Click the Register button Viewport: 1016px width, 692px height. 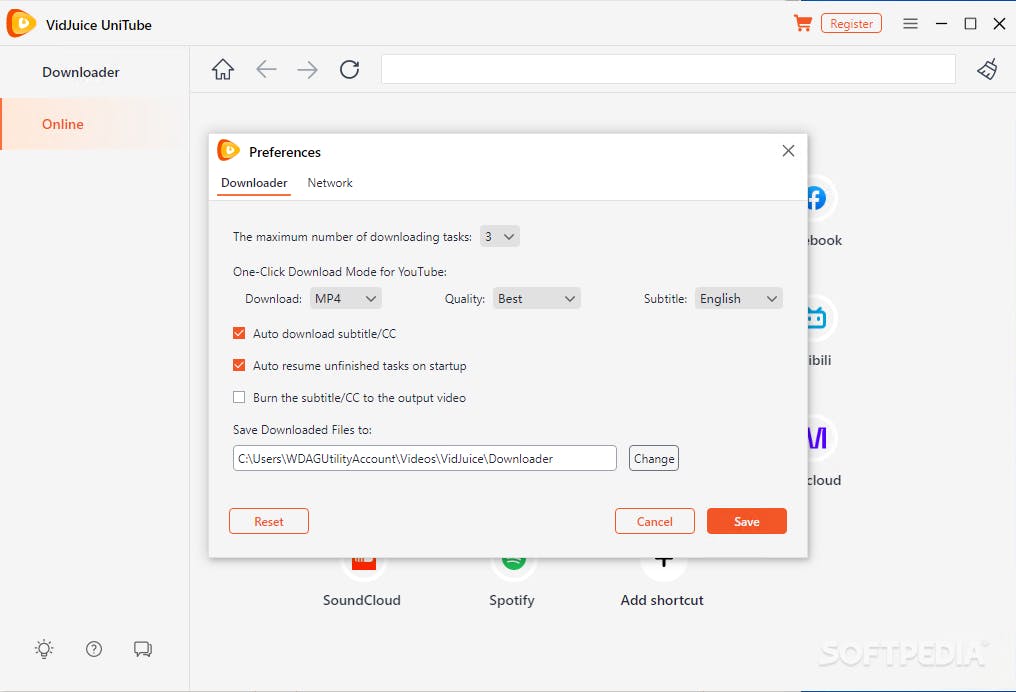[x=851, y=24]
